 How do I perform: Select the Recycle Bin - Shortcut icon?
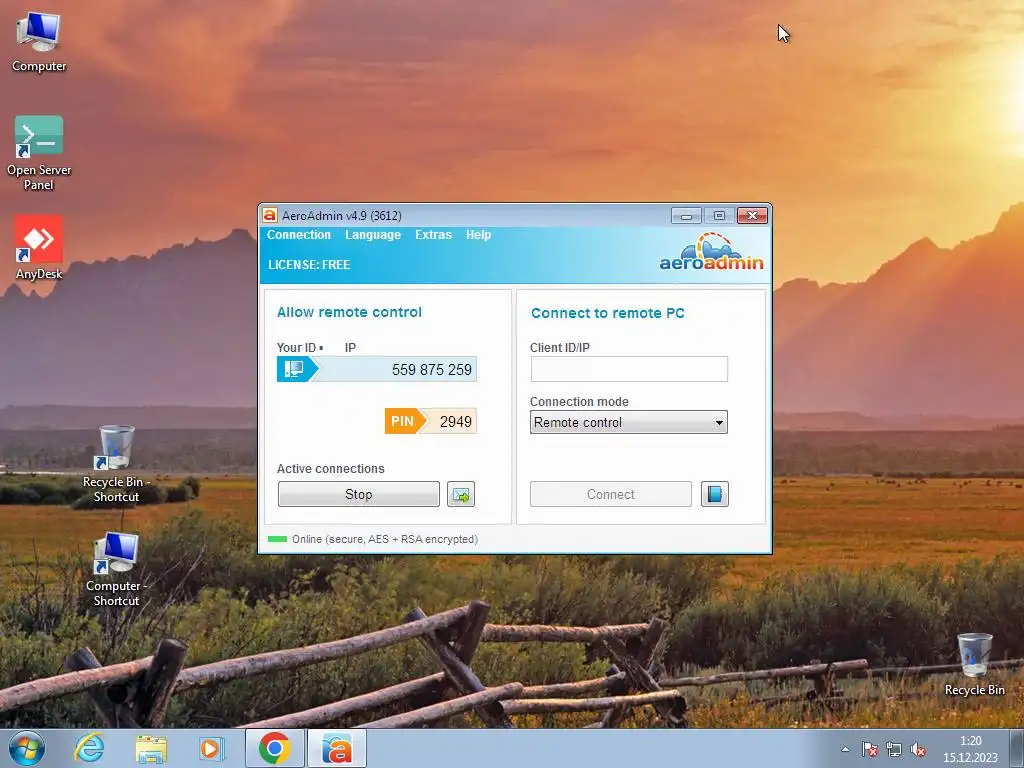(116, 464)
